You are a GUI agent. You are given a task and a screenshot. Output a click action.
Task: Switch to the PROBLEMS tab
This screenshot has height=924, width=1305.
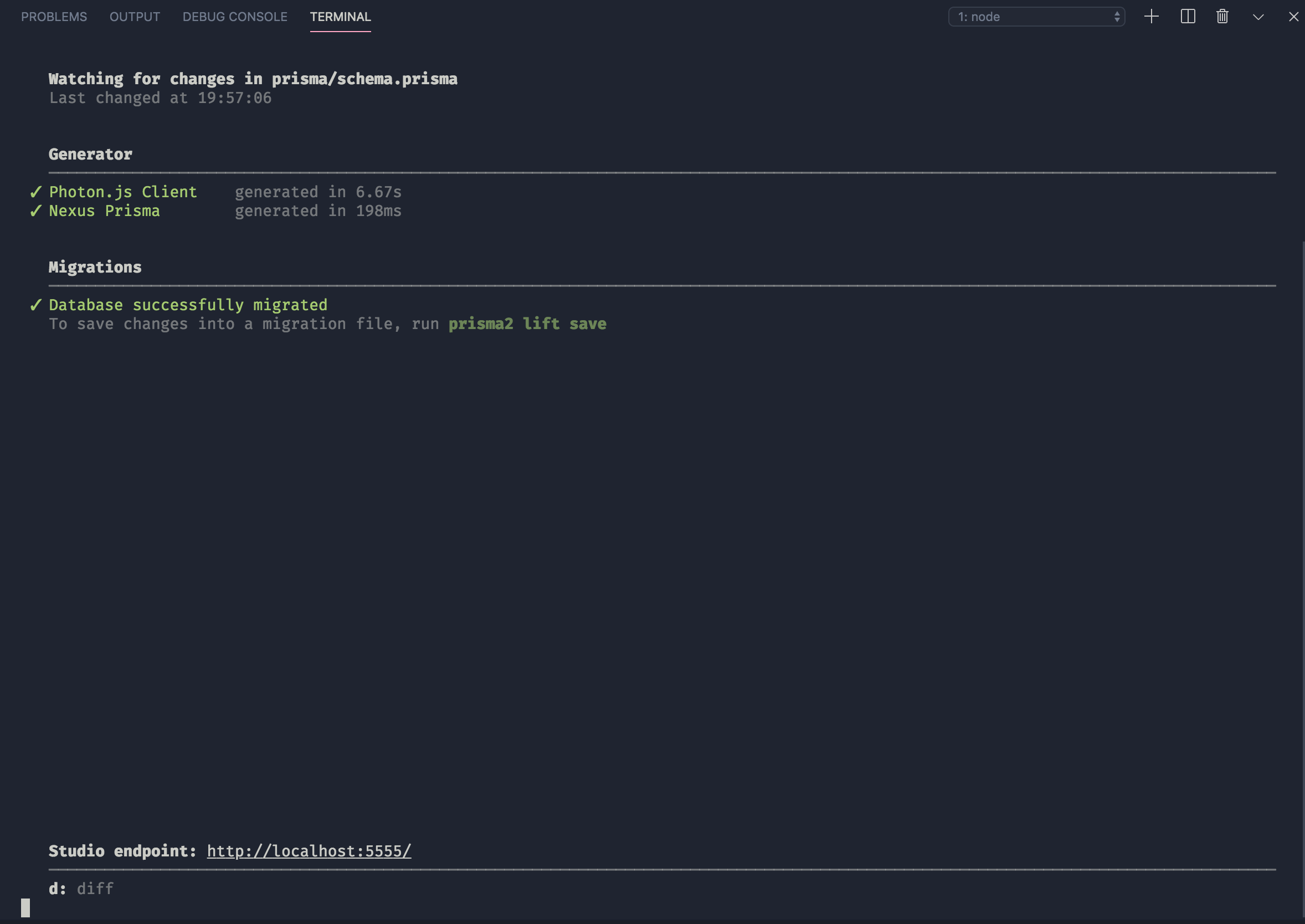(54, 17)
